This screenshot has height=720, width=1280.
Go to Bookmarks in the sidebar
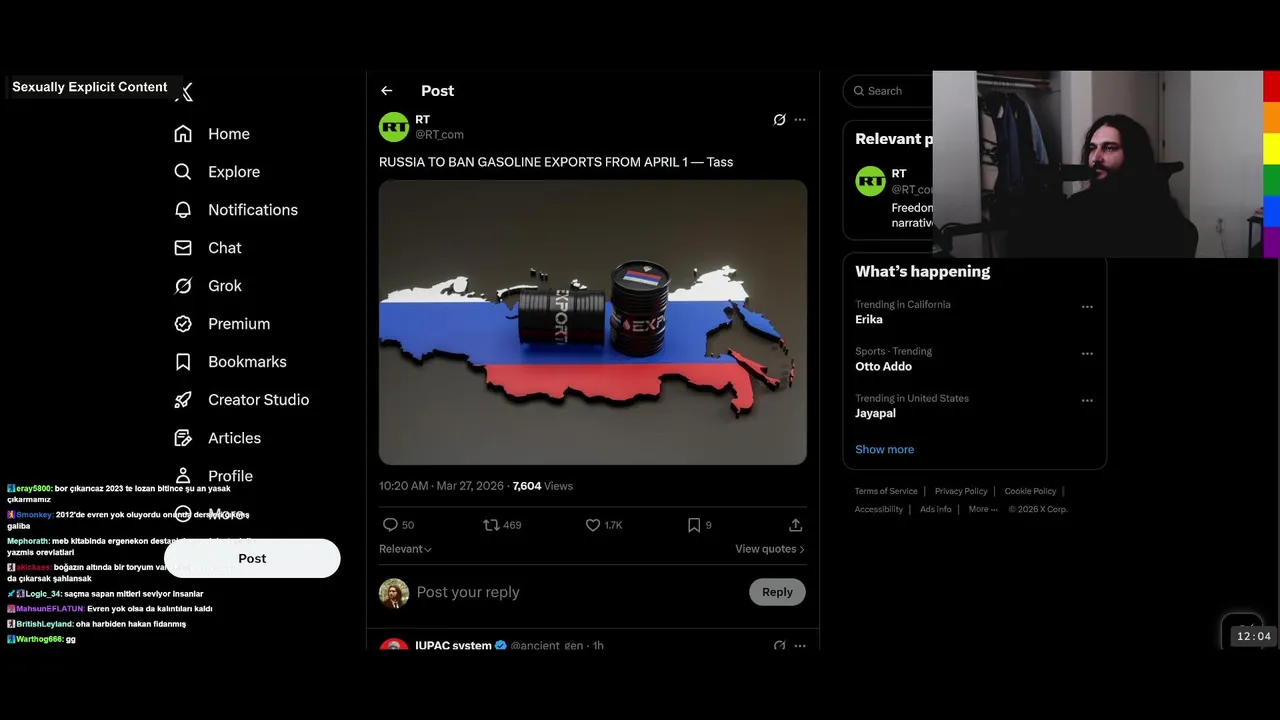click(x=230, y=362)
